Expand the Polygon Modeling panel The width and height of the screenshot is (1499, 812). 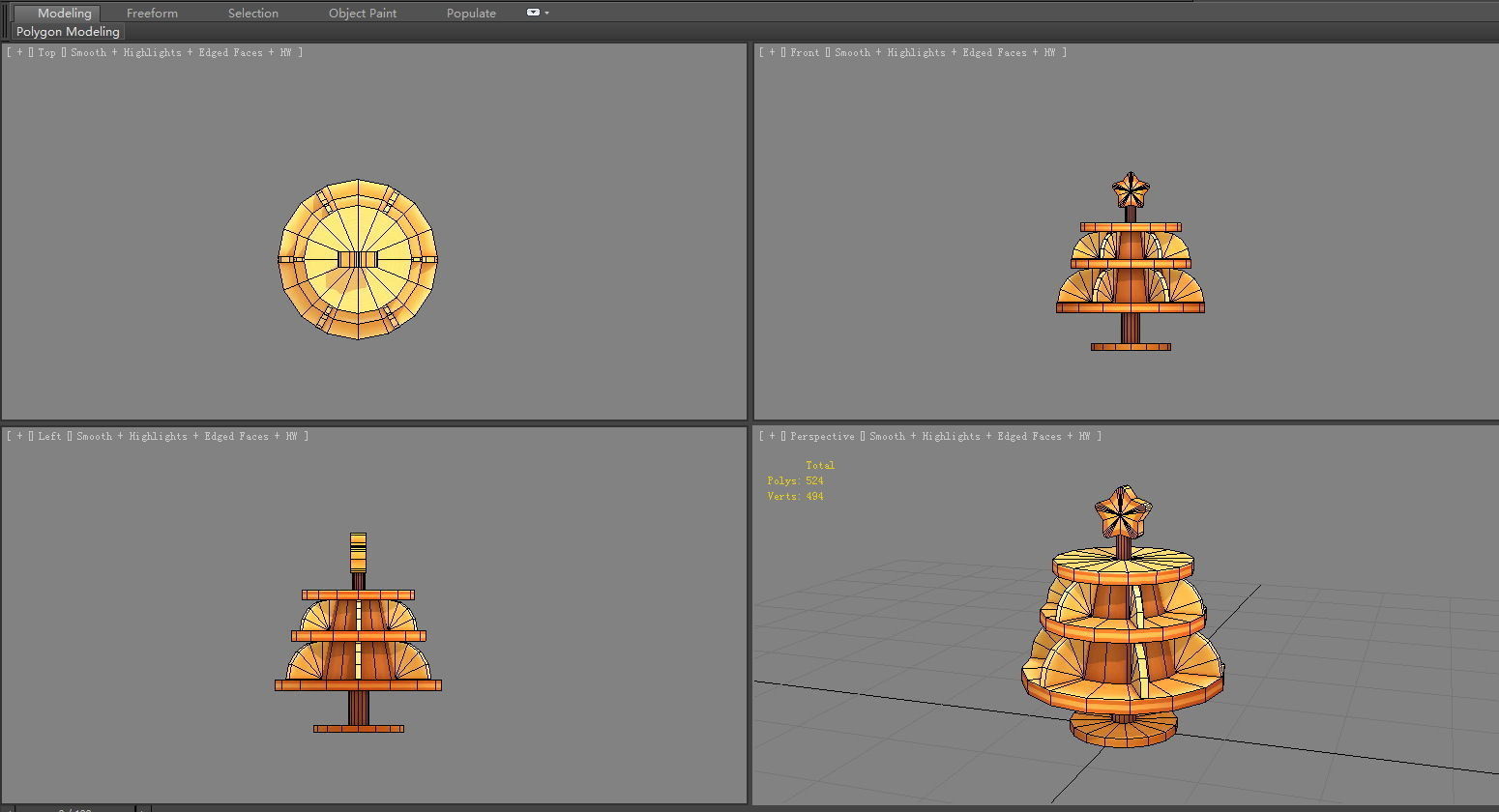click(68, 32)
